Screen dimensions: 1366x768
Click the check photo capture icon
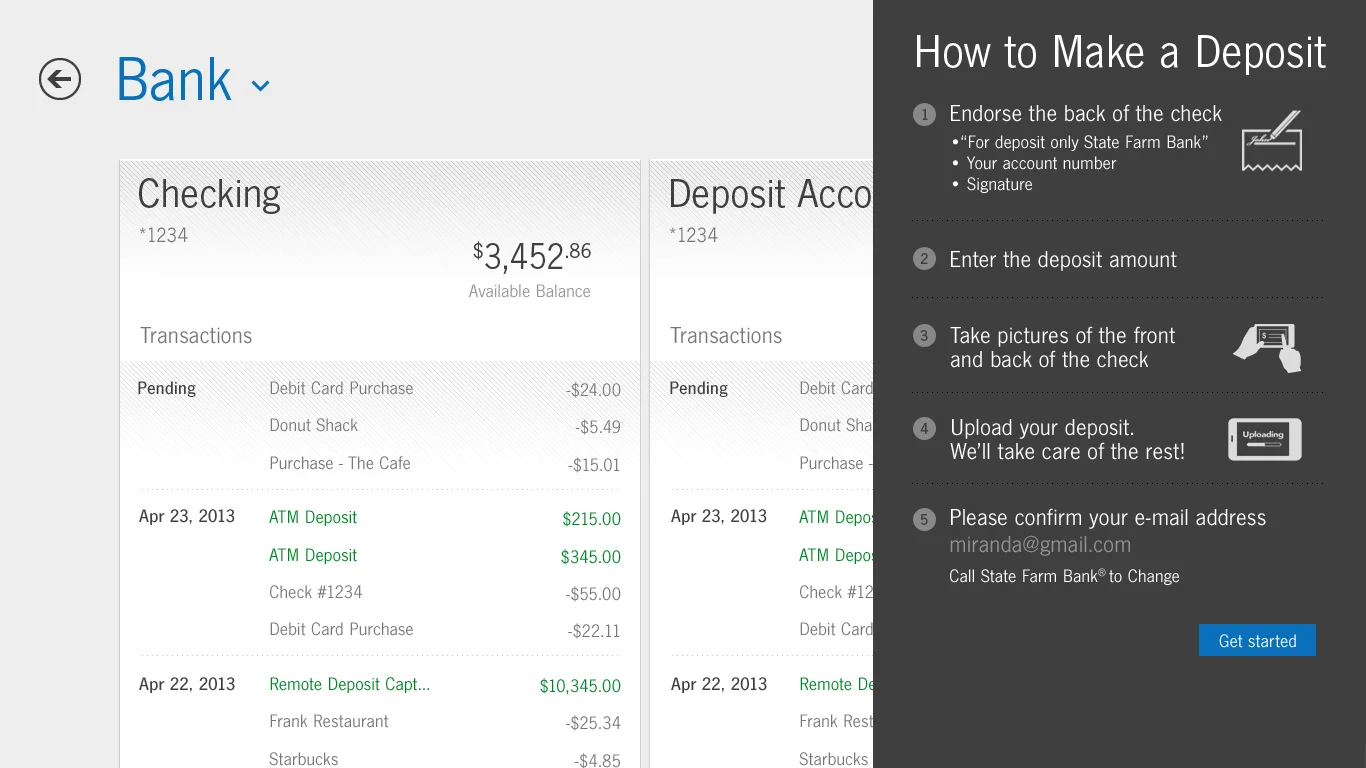click(x=1267, y=348)
